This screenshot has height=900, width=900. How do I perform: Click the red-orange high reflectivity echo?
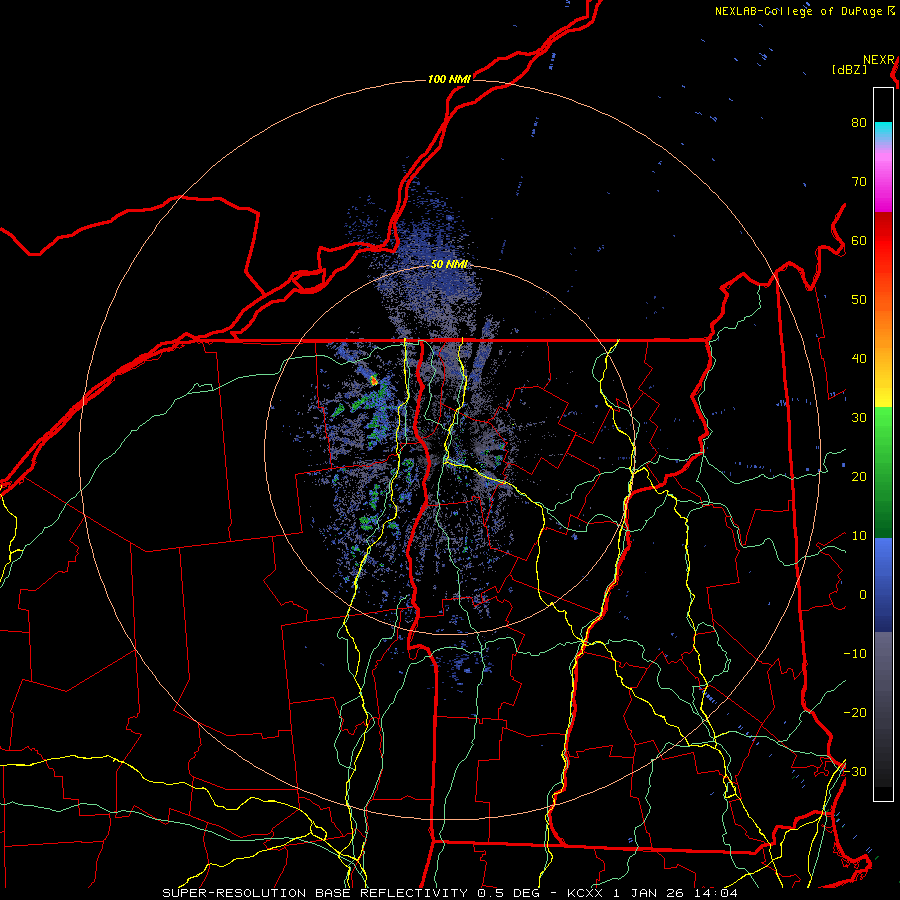pyautogui.click(x=374, y=380)
